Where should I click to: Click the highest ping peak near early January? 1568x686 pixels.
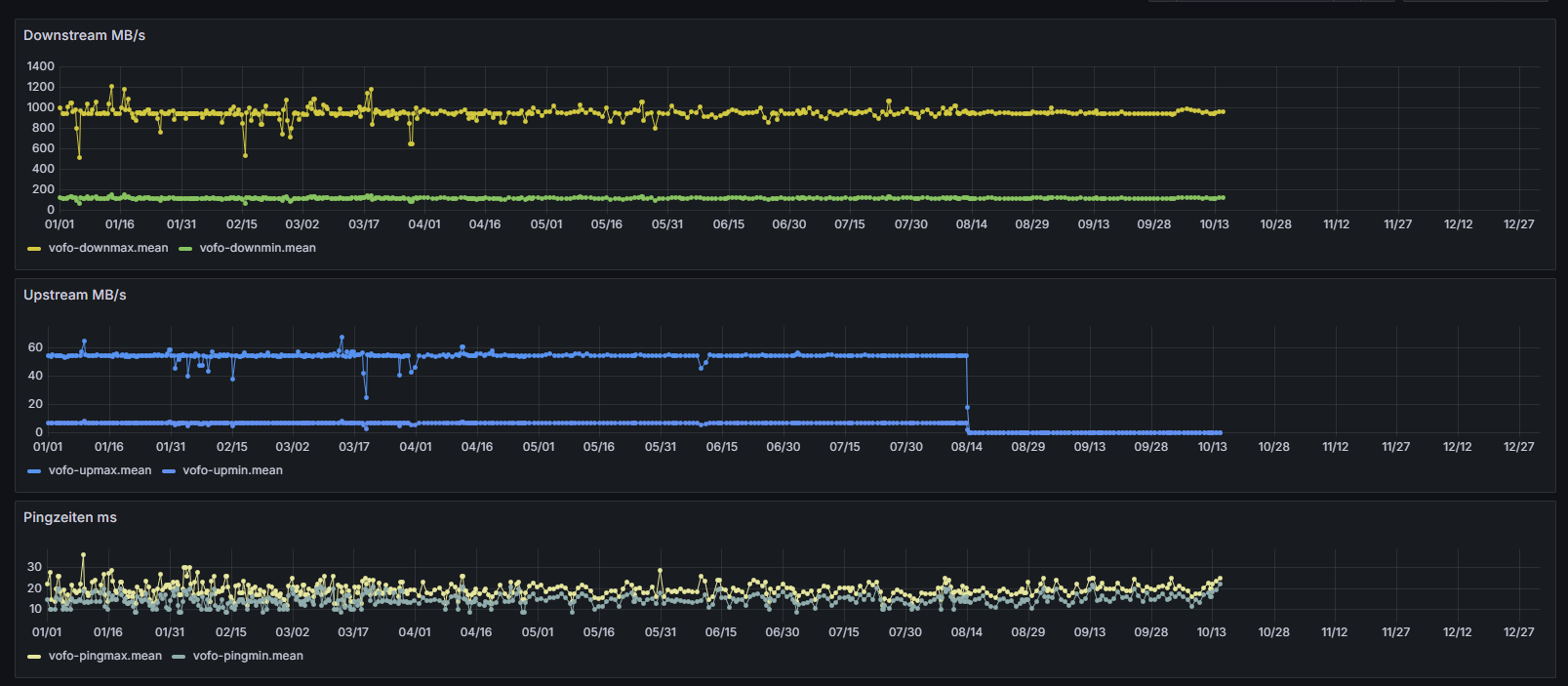(83, 554)
